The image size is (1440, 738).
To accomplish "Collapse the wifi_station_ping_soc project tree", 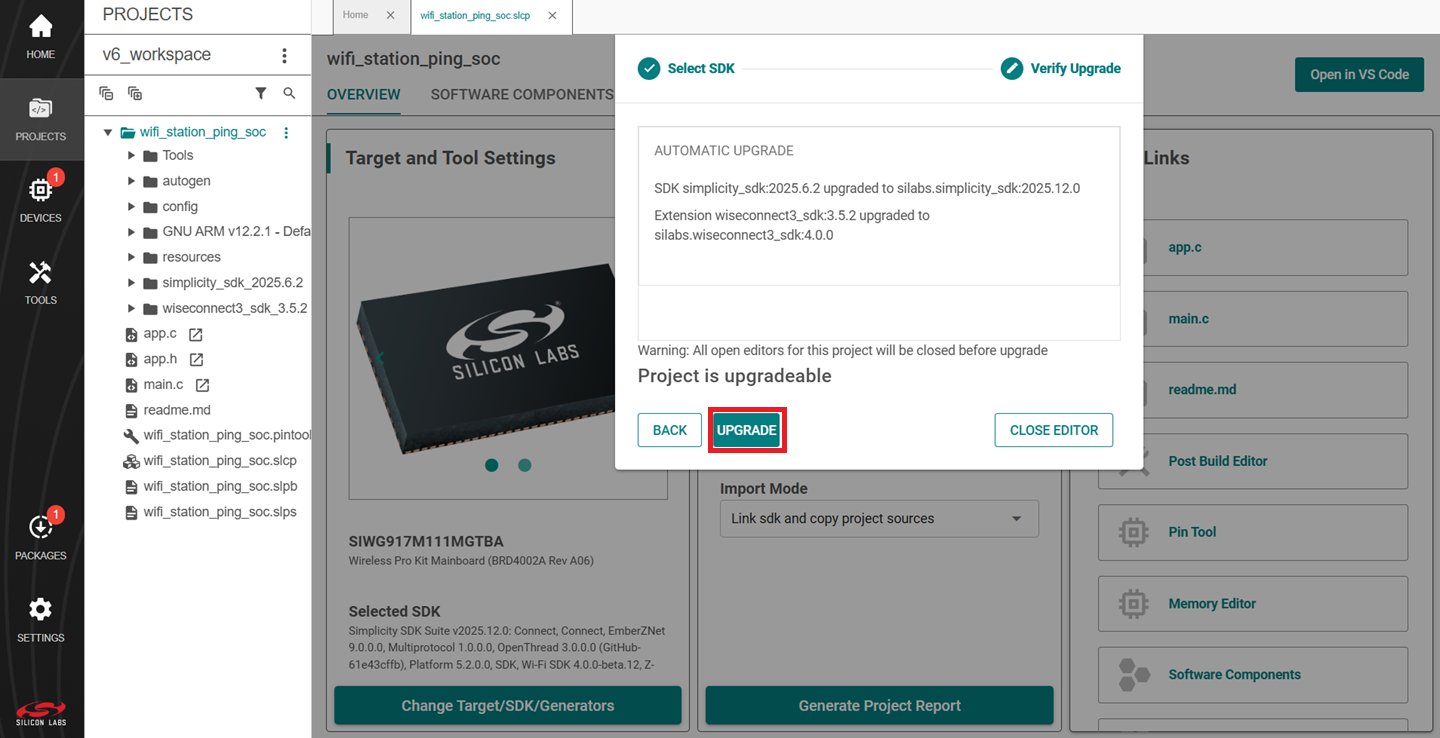I will [x=108, y=132].
